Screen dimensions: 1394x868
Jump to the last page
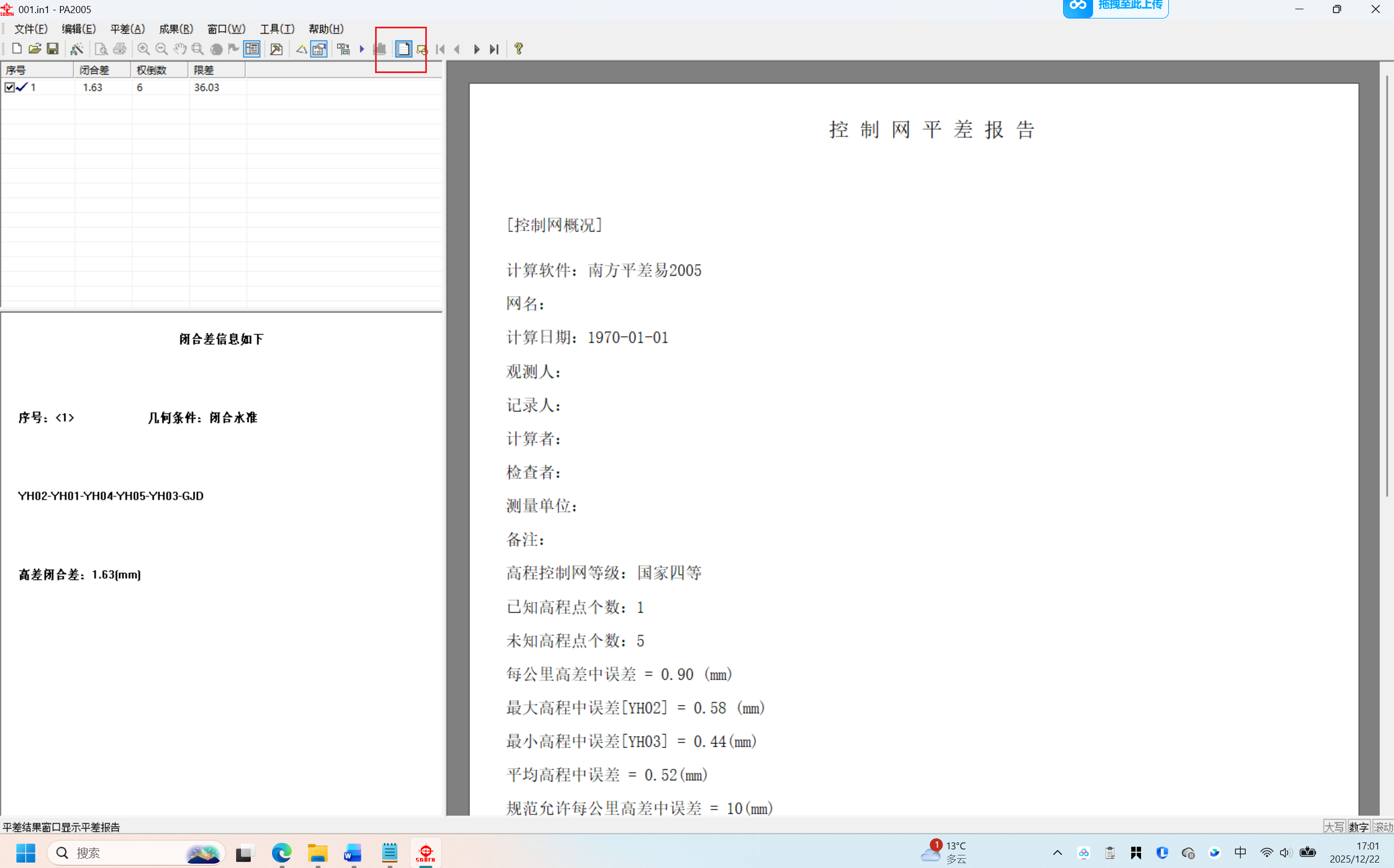[x=494, y=50]
